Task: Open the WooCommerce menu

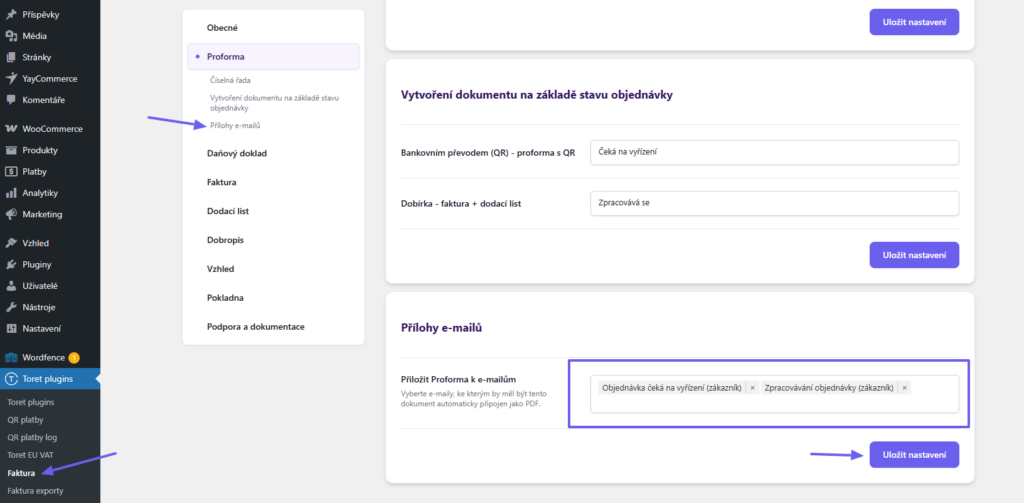Action: point(50,129)
